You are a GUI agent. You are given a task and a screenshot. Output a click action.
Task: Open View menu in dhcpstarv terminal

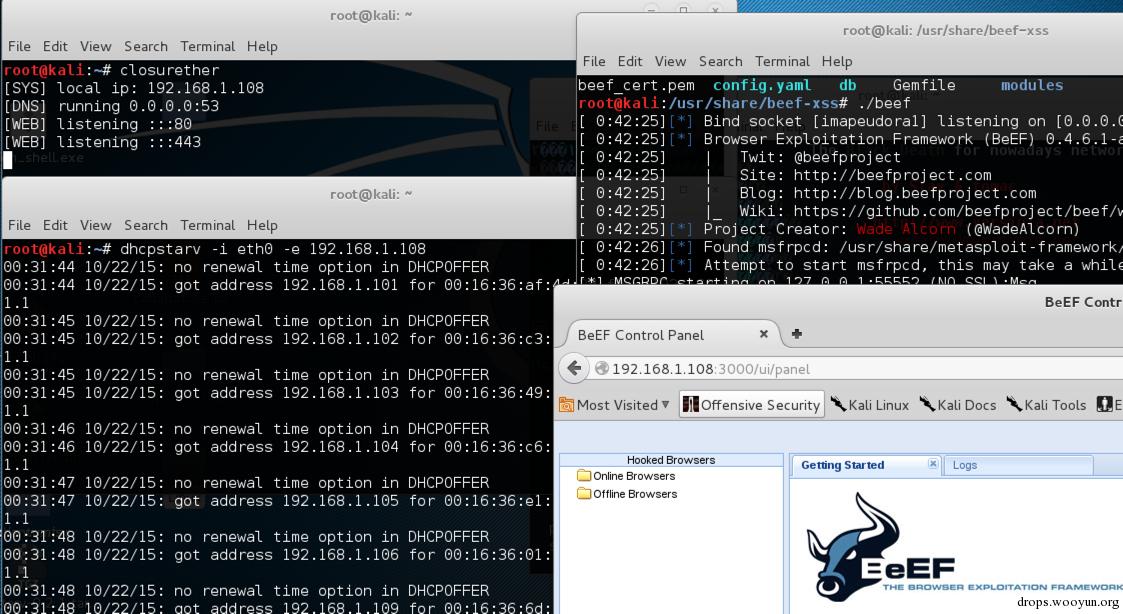click(x=95, y=226)
